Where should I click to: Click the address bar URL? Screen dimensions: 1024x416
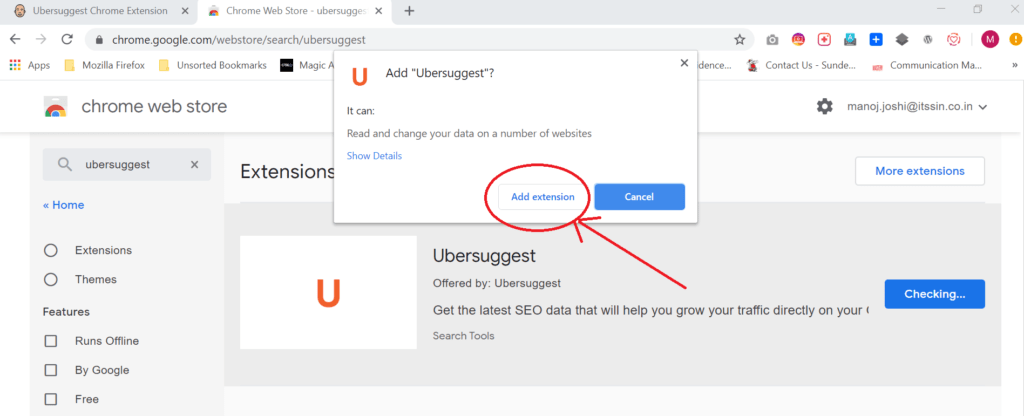tap(238, 40)
